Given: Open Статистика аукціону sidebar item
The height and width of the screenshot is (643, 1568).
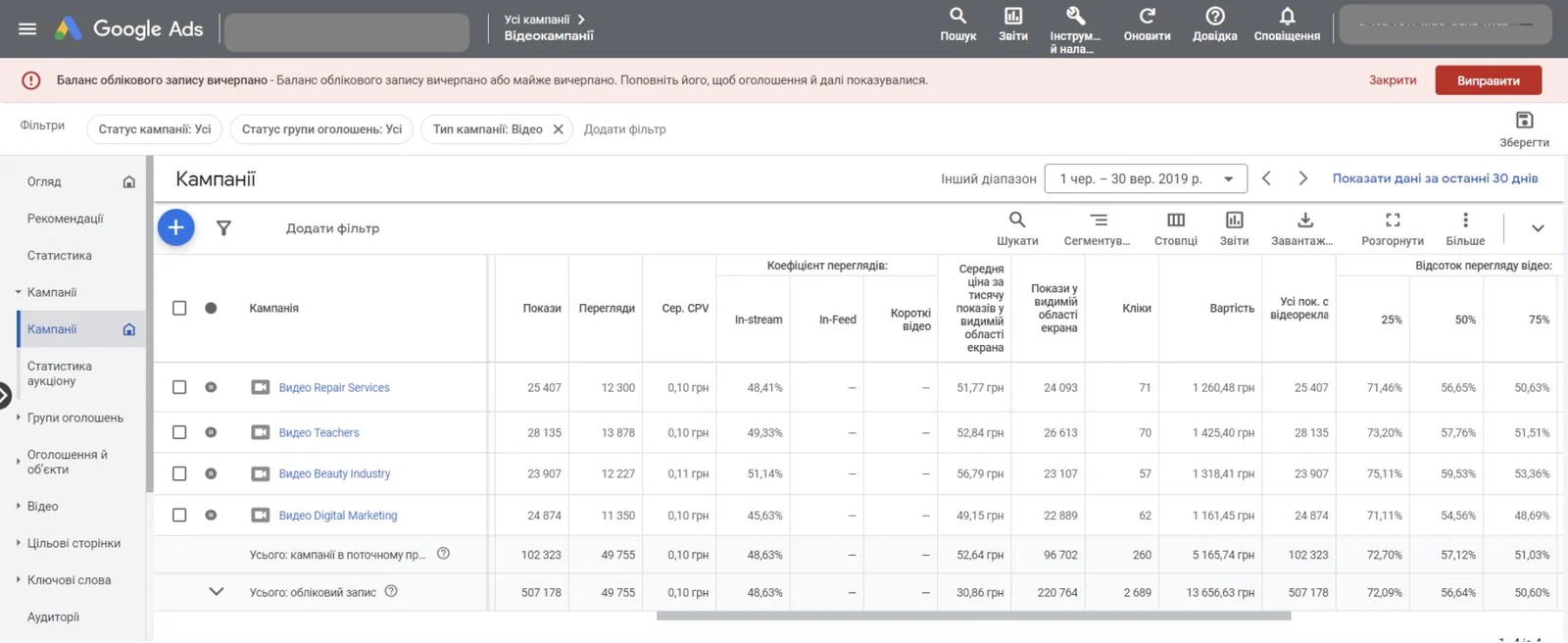Looking at the screenshot, I should 60,373.
